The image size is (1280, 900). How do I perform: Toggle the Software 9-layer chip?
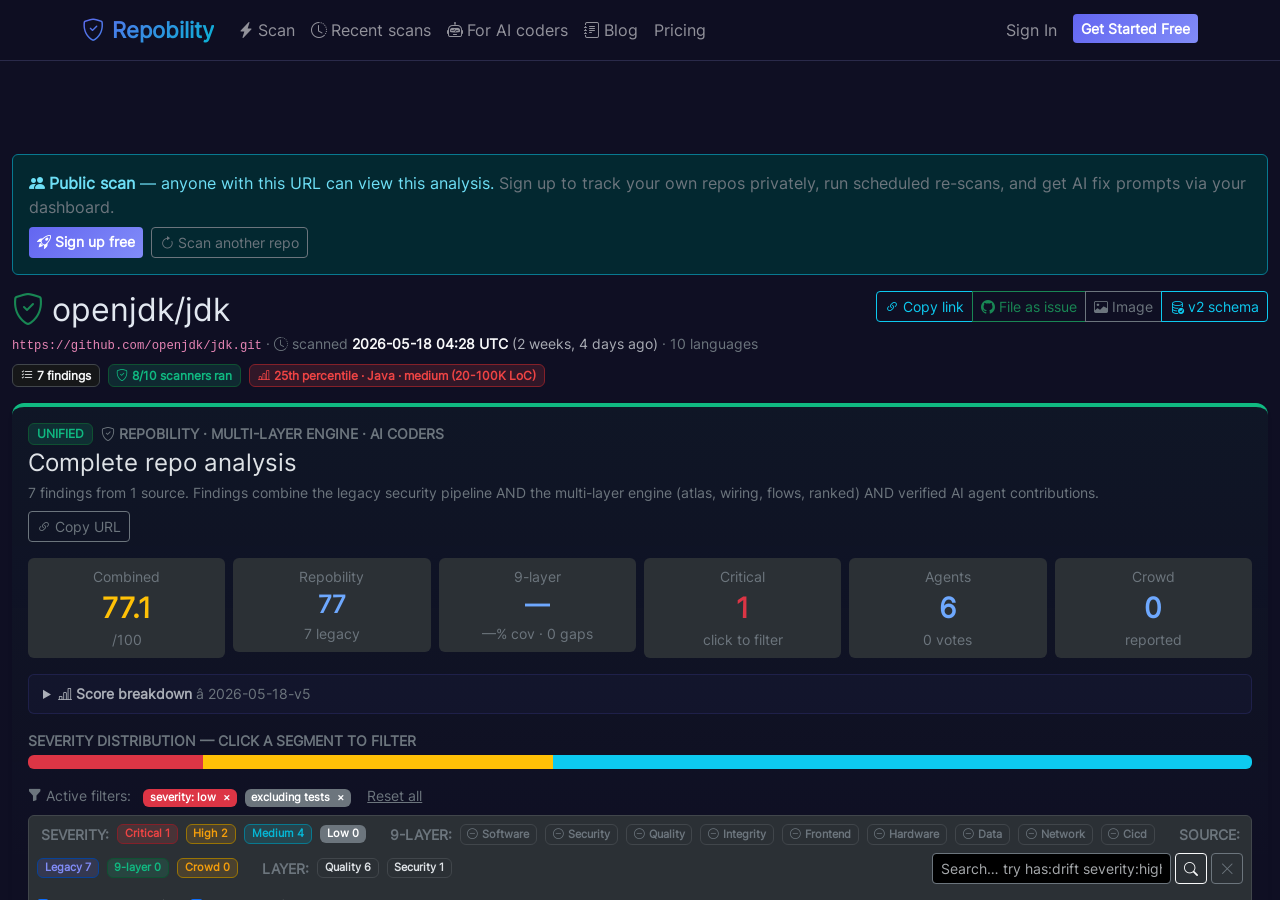[498, 834]
